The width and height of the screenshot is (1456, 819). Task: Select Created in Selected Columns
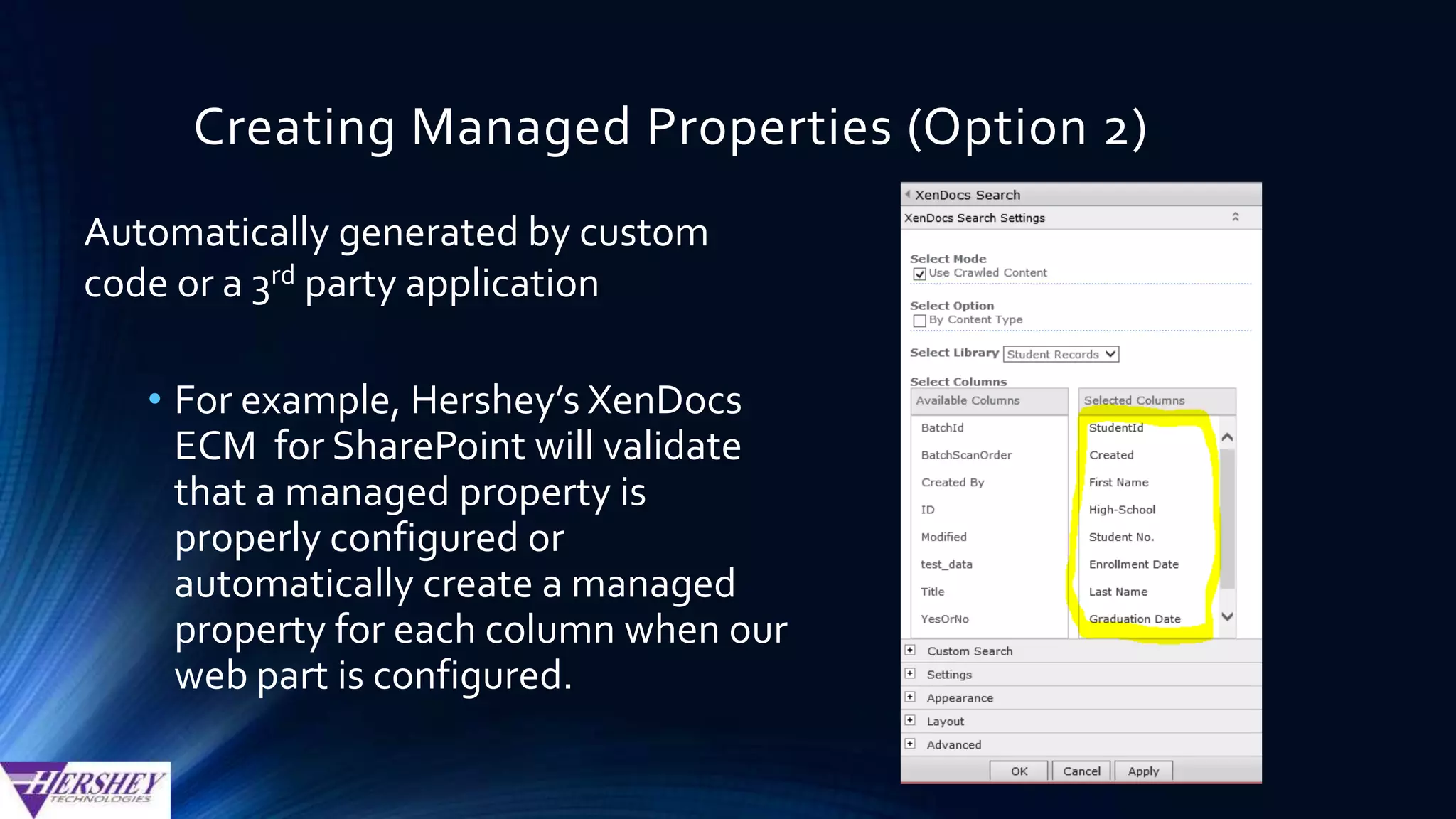1111,455
